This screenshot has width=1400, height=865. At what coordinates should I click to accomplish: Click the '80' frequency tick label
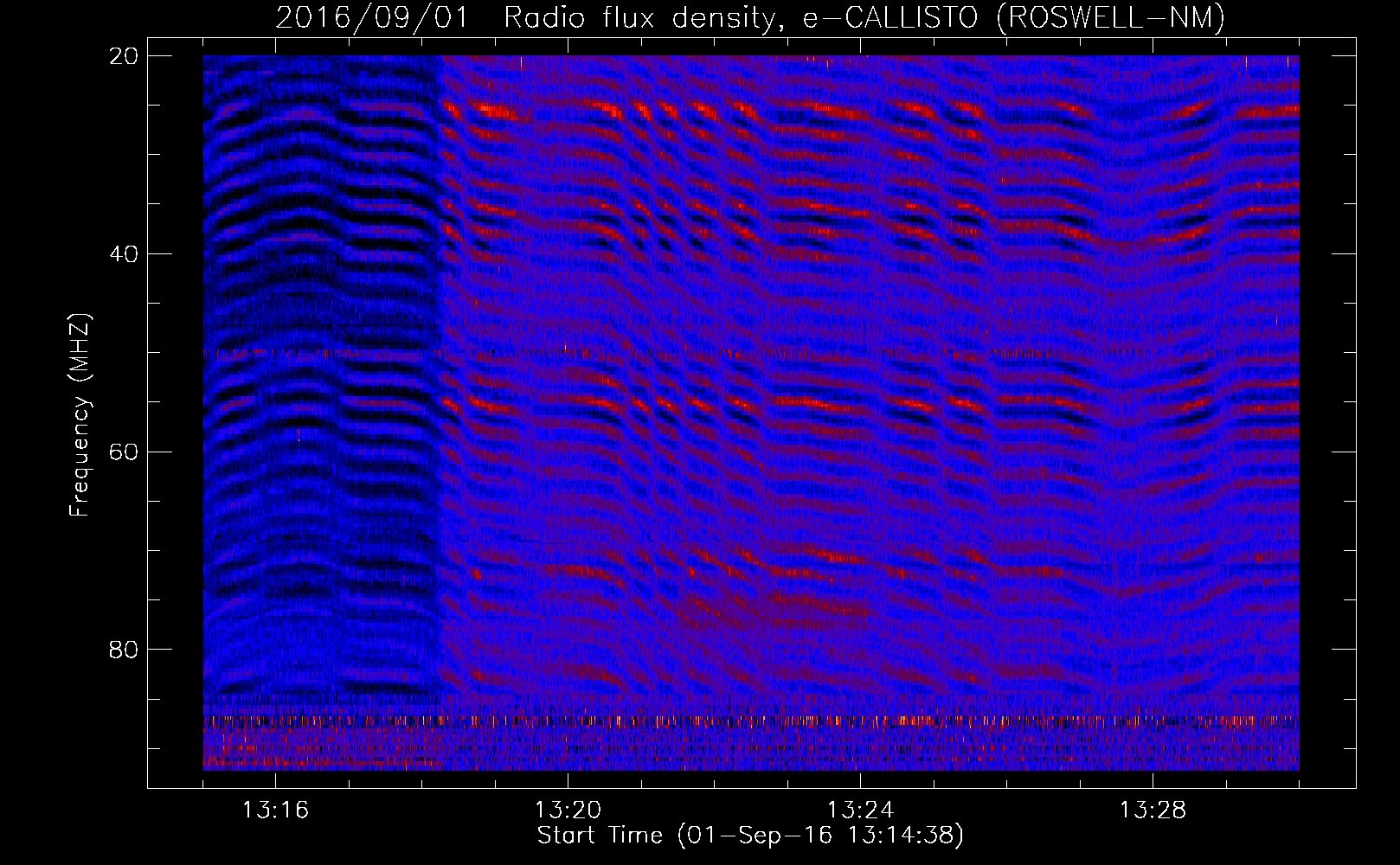click(124, 650)
